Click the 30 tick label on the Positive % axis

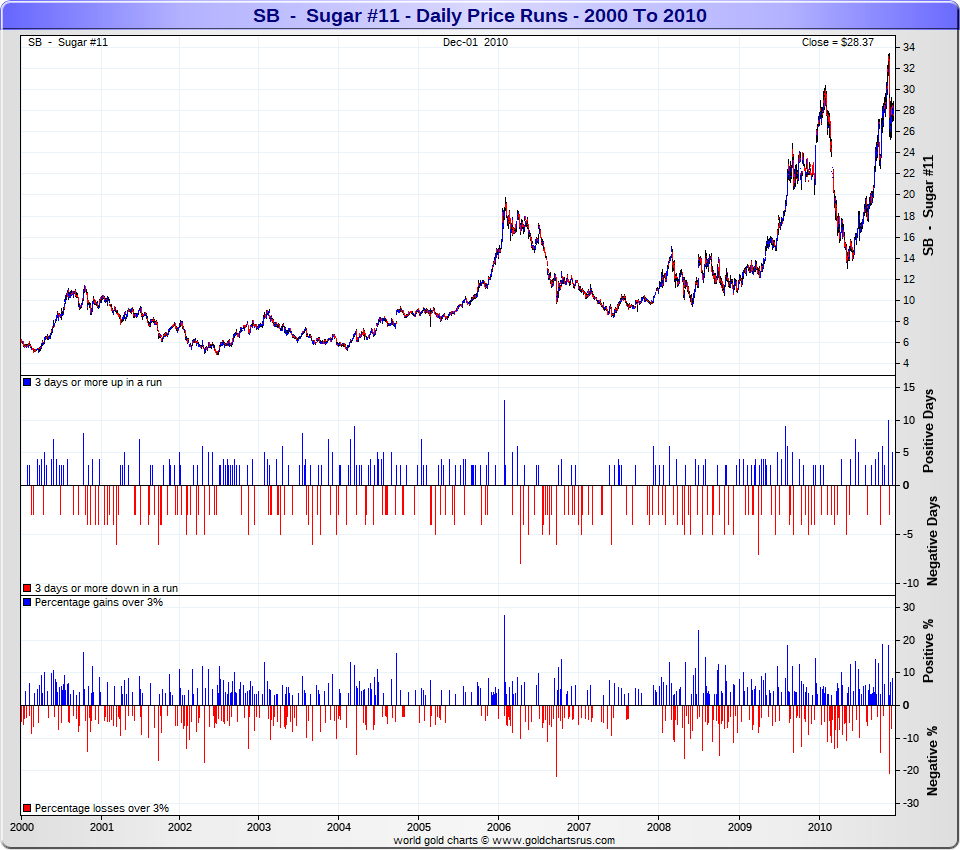909,607
